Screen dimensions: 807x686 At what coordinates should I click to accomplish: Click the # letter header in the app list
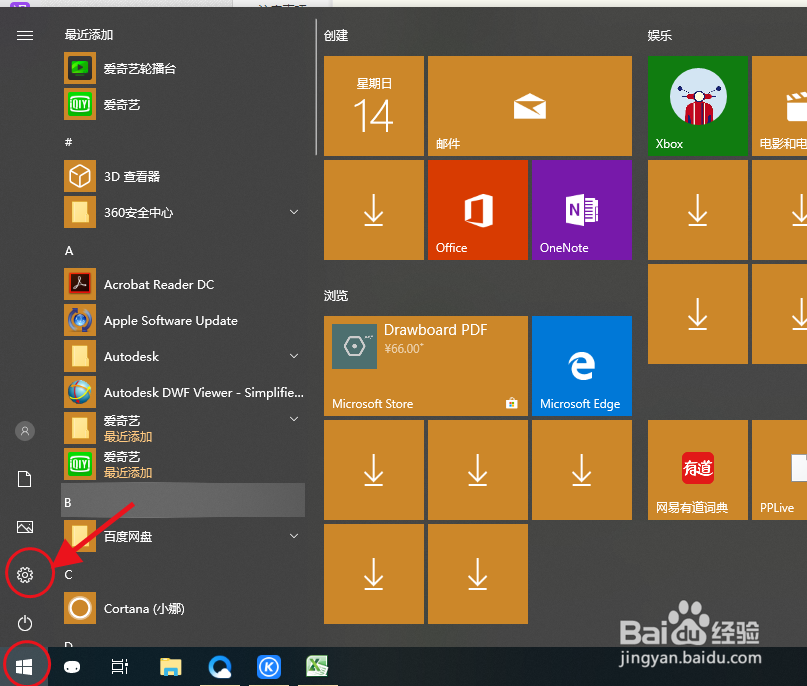[x=68, y=142]
